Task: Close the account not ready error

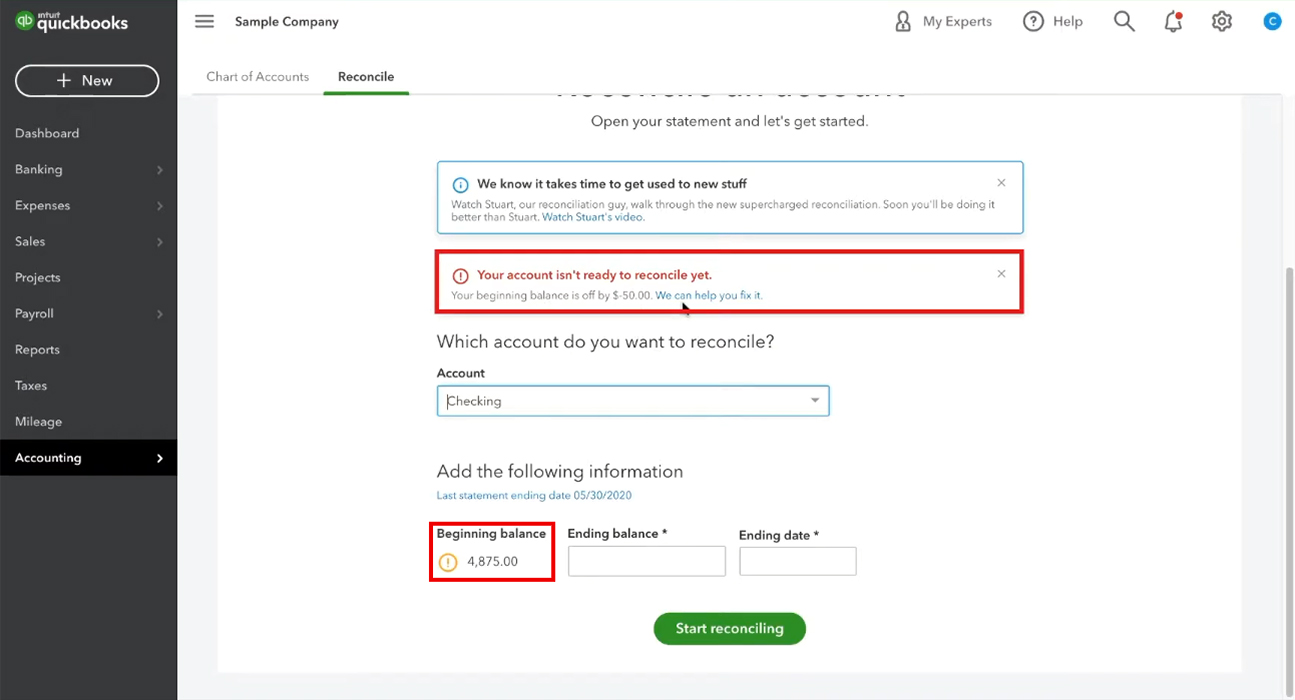Action: (x=1001, y=274)
